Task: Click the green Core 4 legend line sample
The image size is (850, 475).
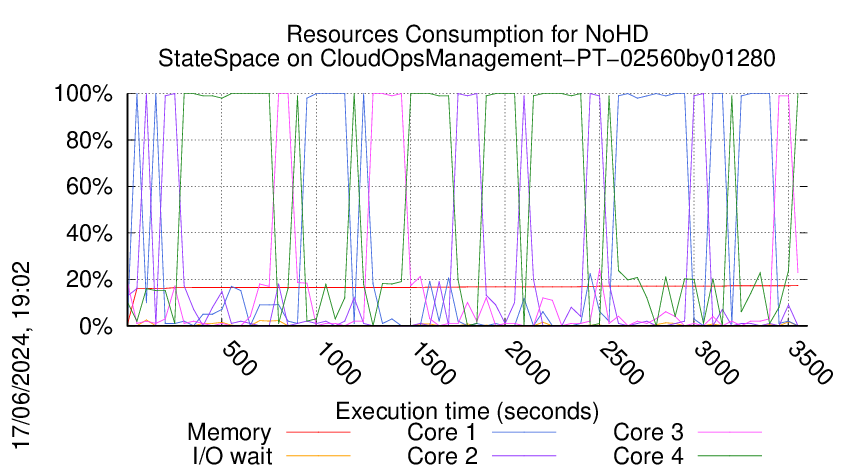Action: [730, 455]
